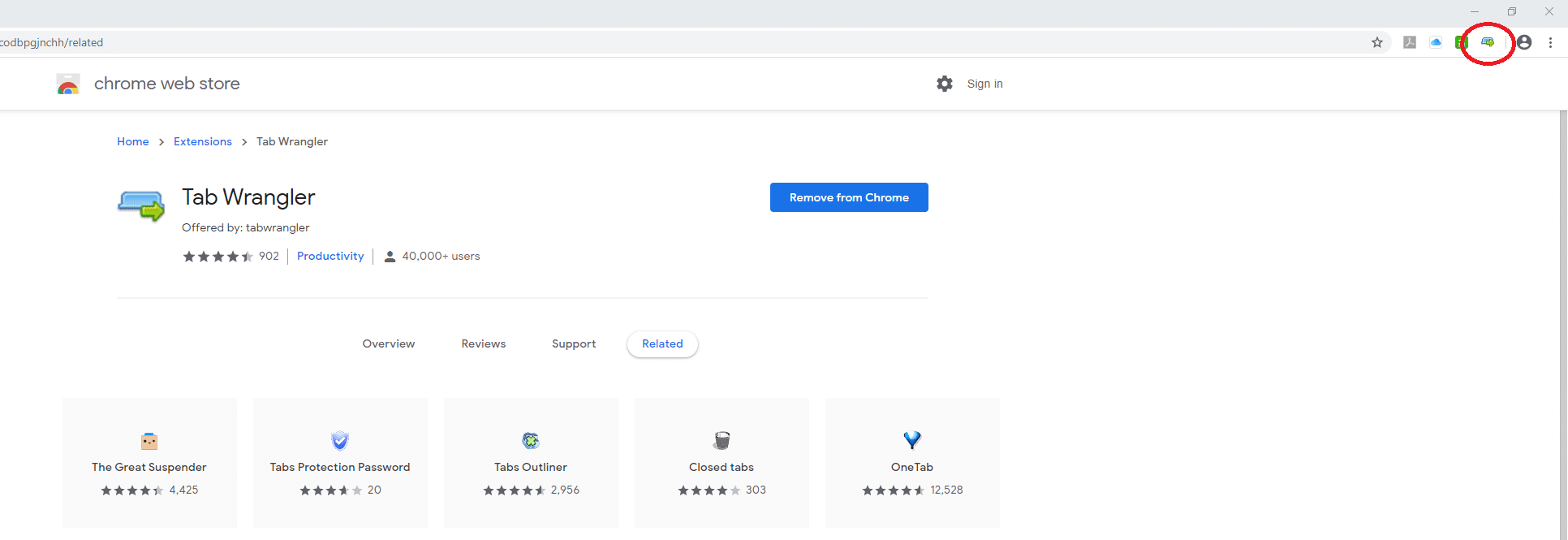Select the Related tab

[x=662, y=344]
